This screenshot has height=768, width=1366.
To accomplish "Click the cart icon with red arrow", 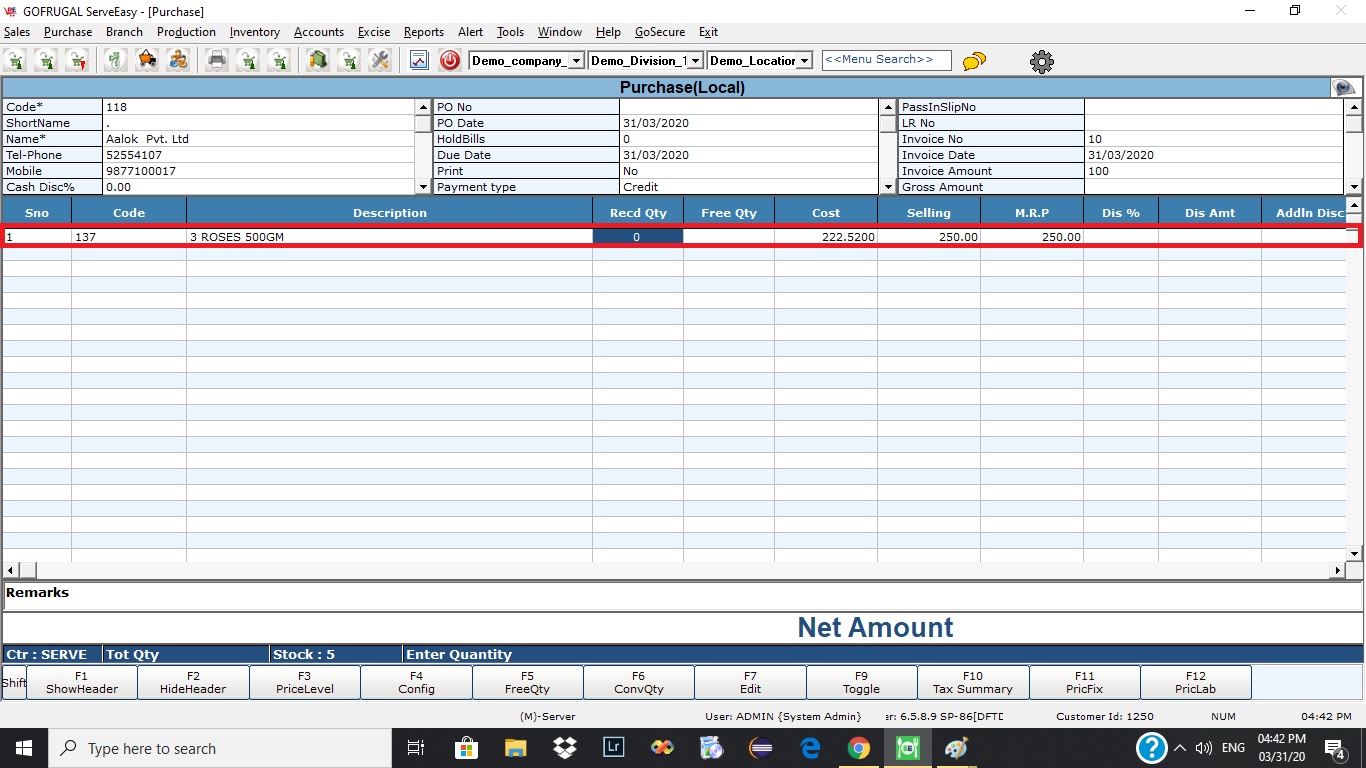I will (x=76, y=60).
